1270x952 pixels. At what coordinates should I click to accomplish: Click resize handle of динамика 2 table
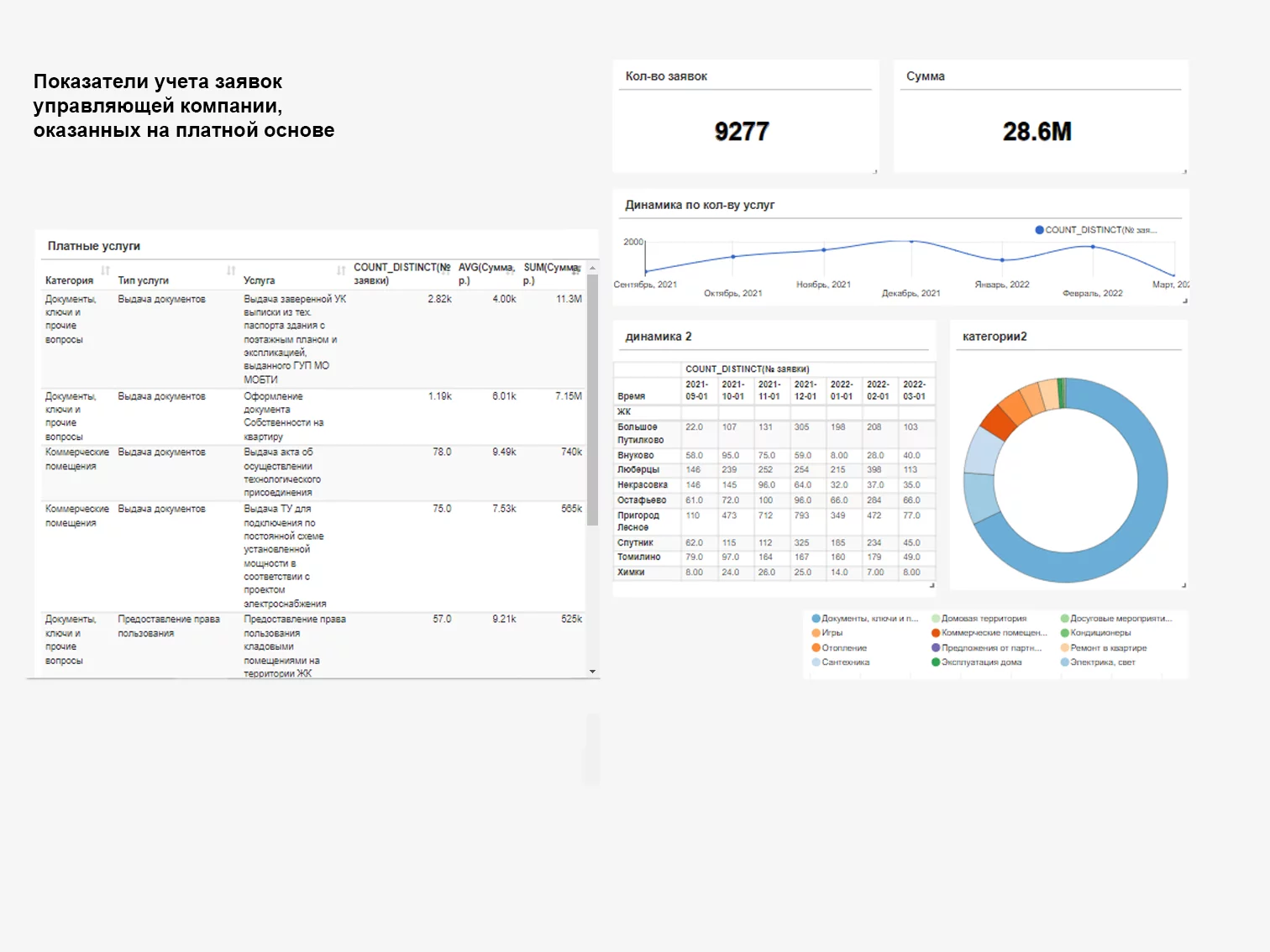tap(932, 585)
